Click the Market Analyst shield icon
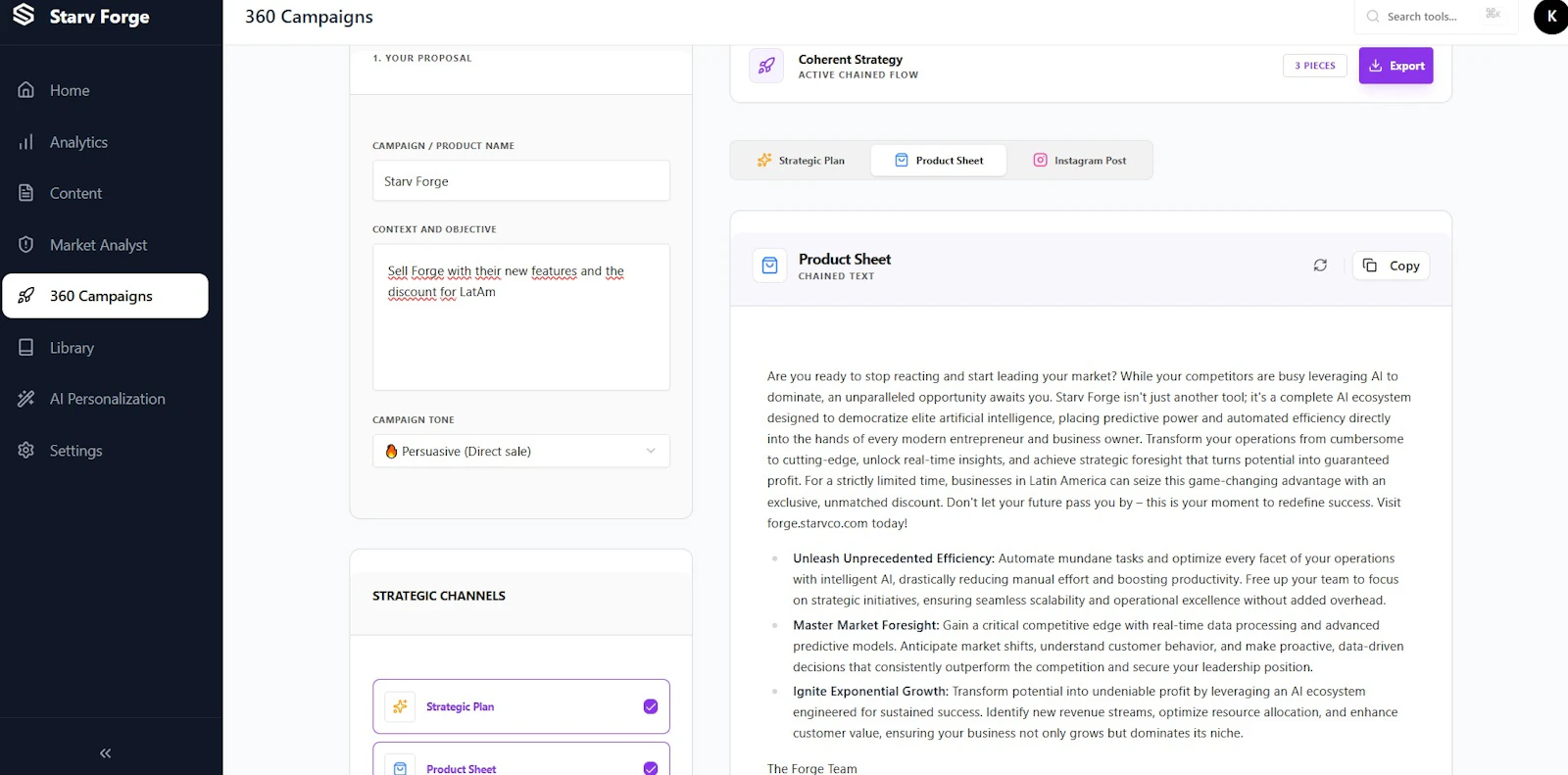Image resolution: width=1568 pixels, height=775 pixels. pyautogui.click(x=26, y=245)
